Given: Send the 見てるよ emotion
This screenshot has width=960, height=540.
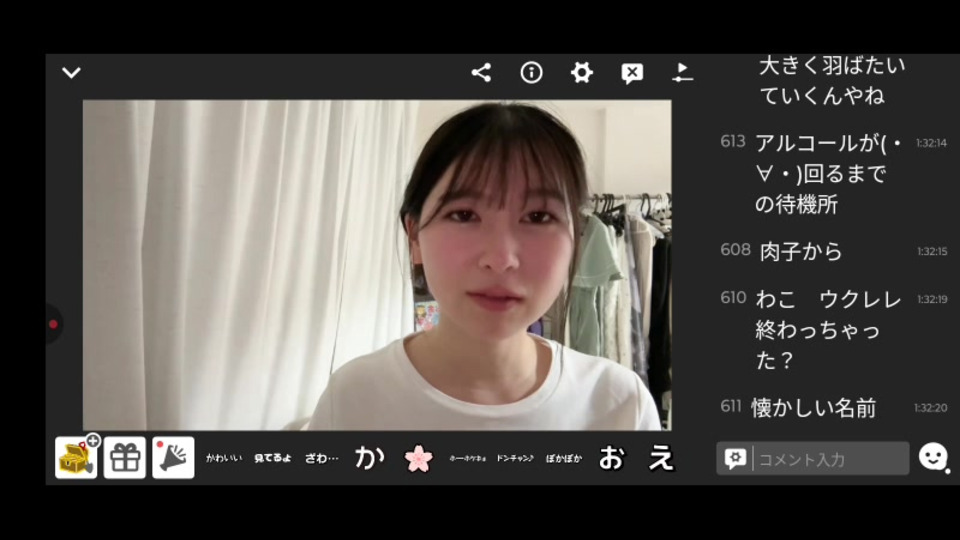Looking at the screenshot, I should [x=272, y=458].
